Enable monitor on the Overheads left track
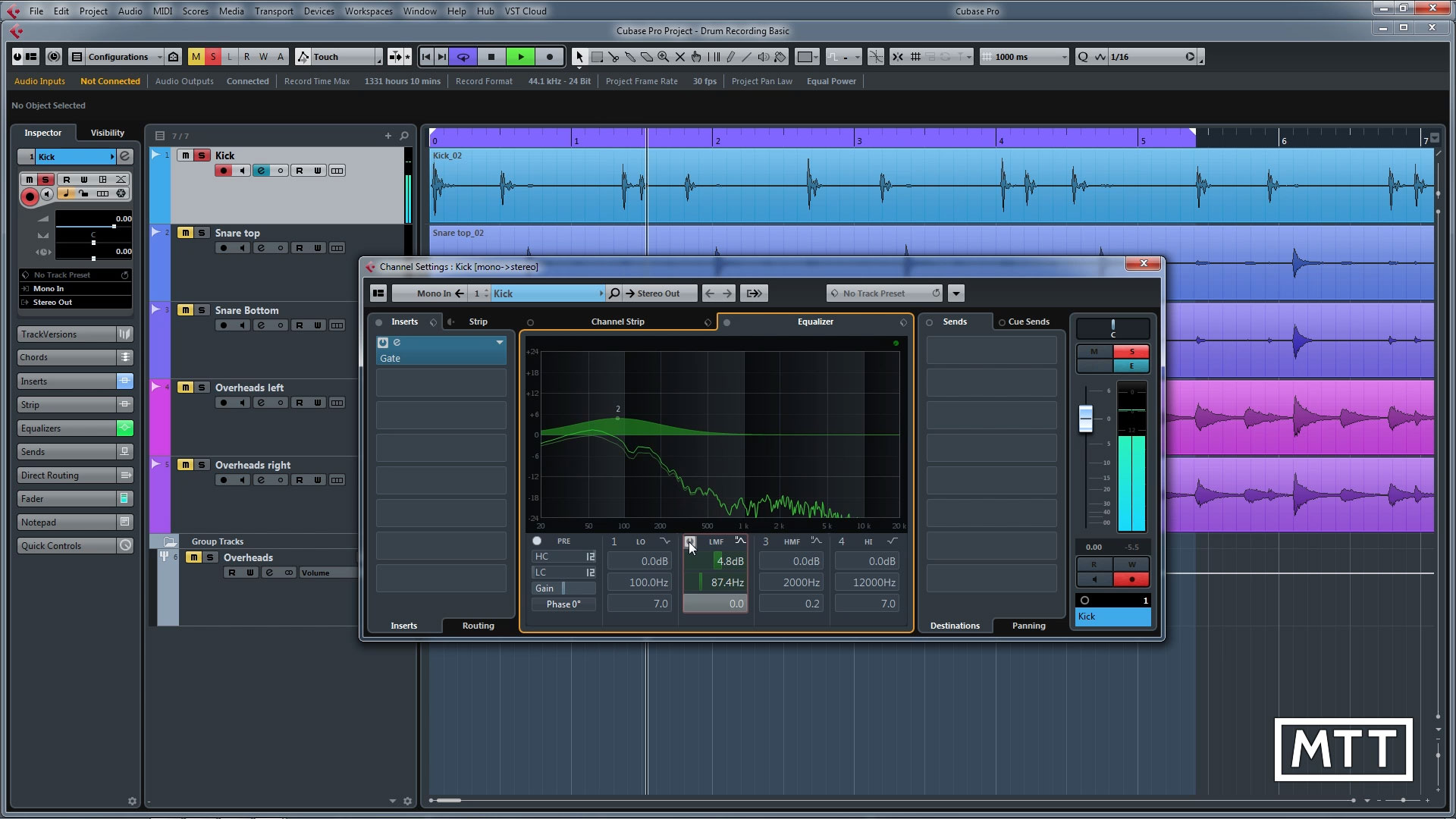The height and width of the screenshot is (819, 1456). 241,403
